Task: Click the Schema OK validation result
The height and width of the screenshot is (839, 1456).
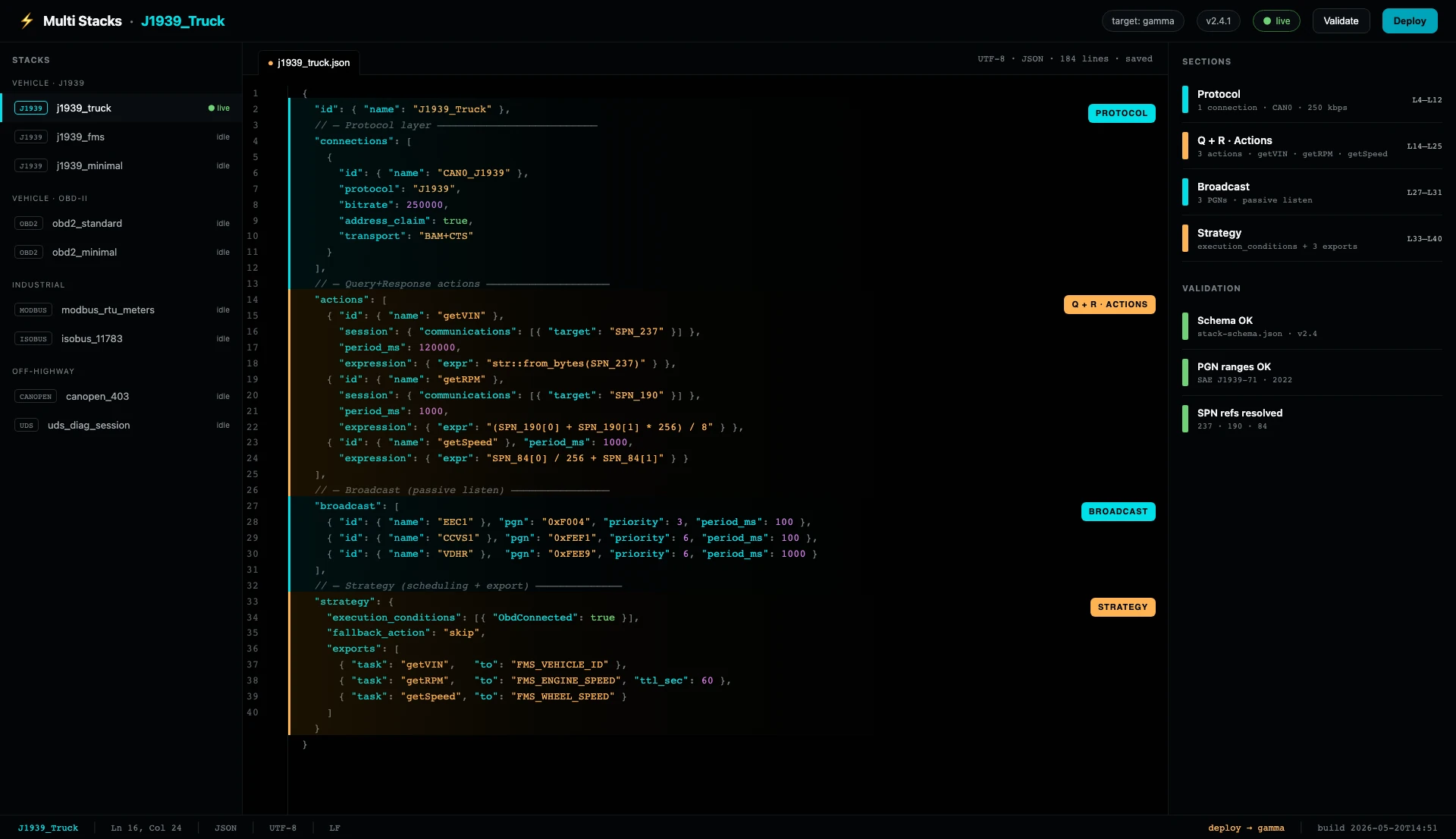Action: (1312, 326)
